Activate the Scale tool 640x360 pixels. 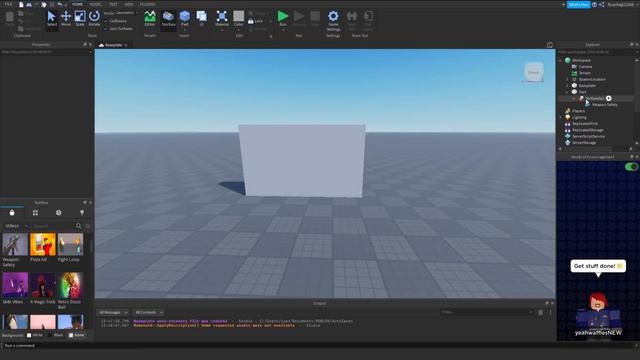click(80, 19)
